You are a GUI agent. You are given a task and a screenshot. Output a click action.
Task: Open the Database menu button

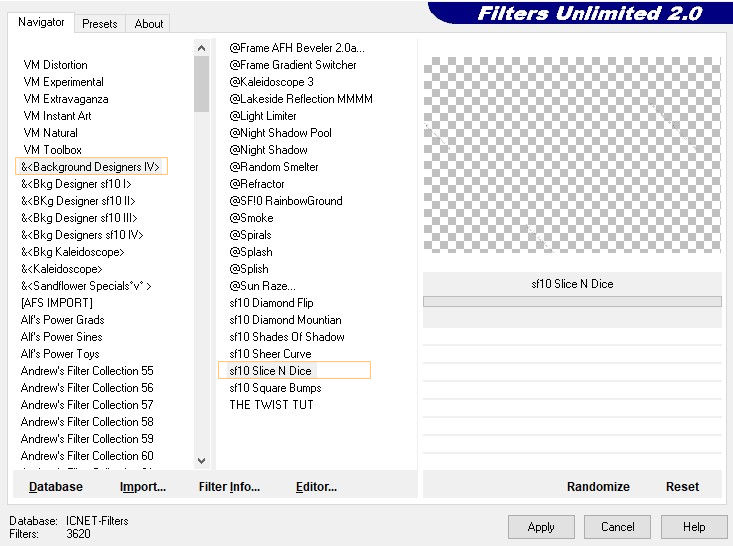pos(56,487)
